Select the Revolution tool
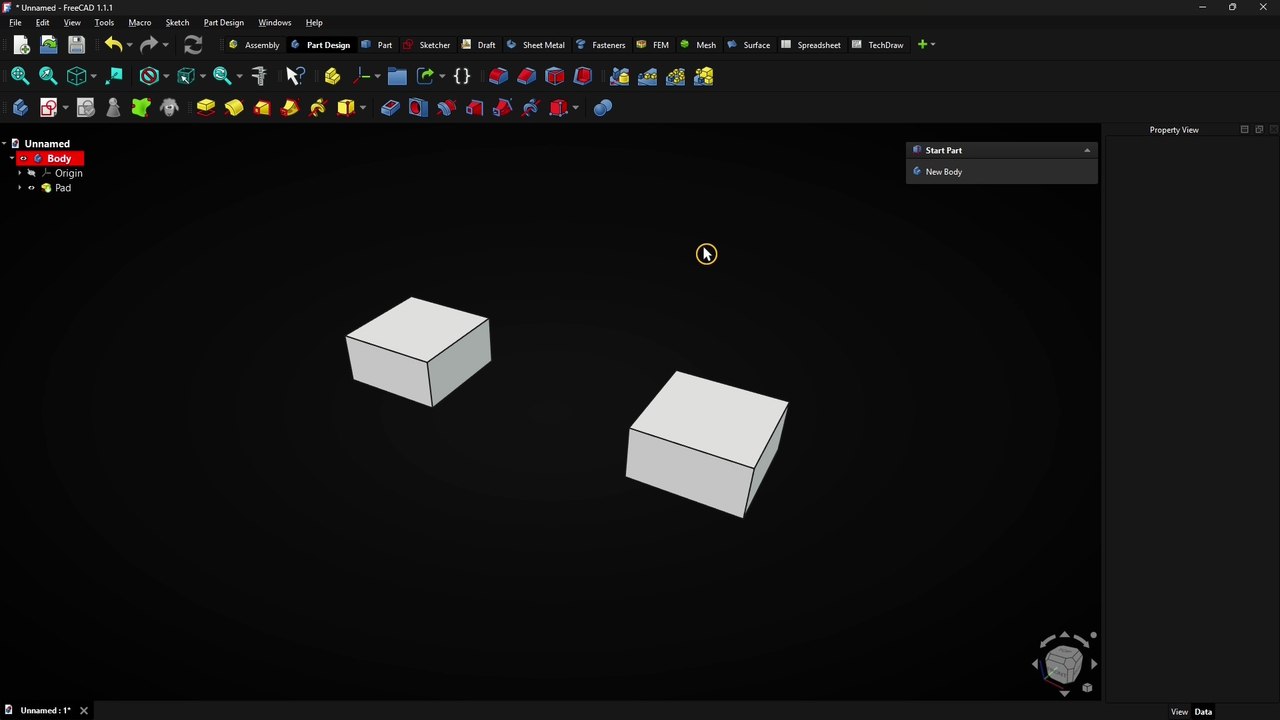Viewport: 1280px width, 720px height. [x=233, y=107]
